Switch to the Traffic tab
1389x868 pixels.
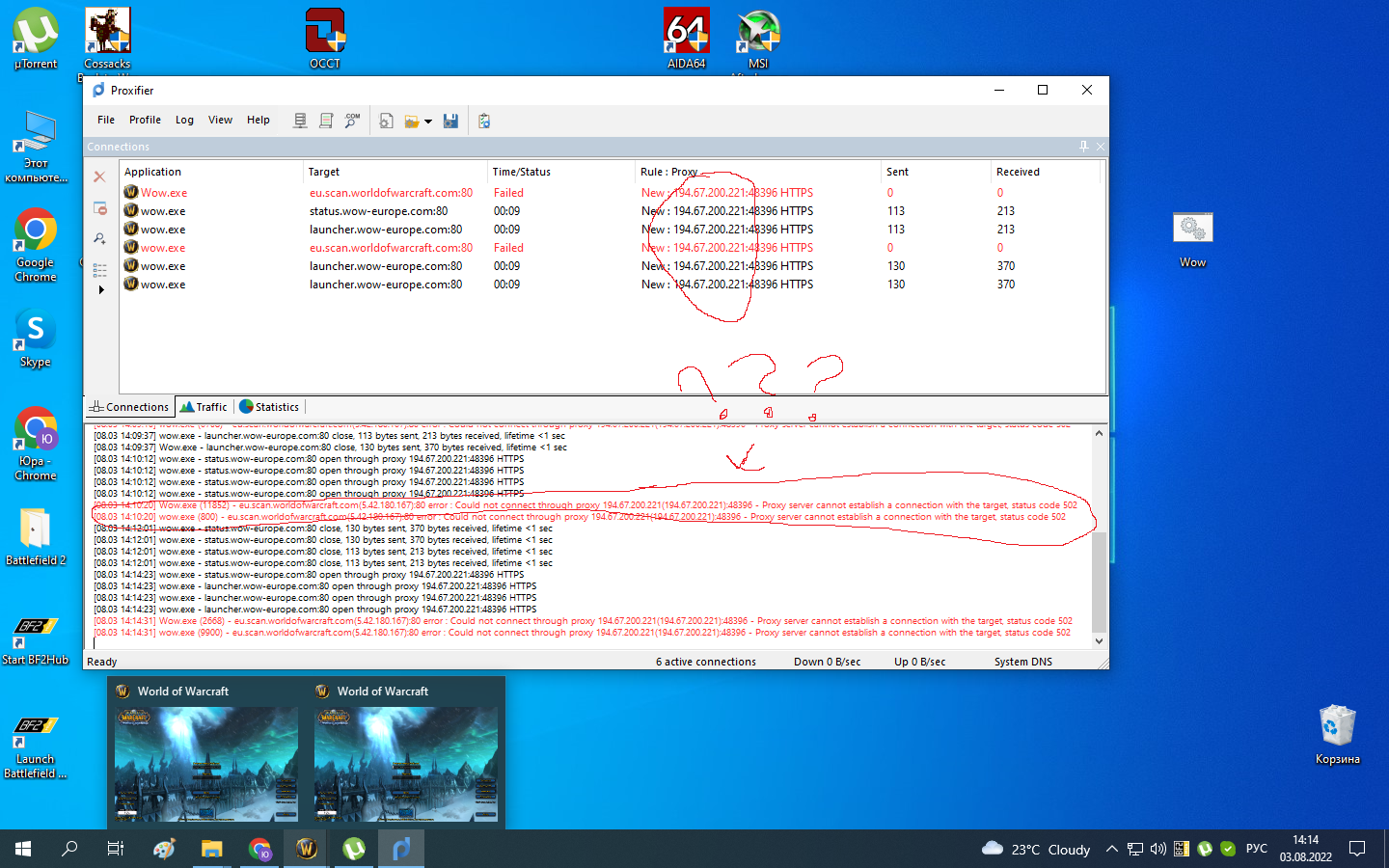pos(204,407)
